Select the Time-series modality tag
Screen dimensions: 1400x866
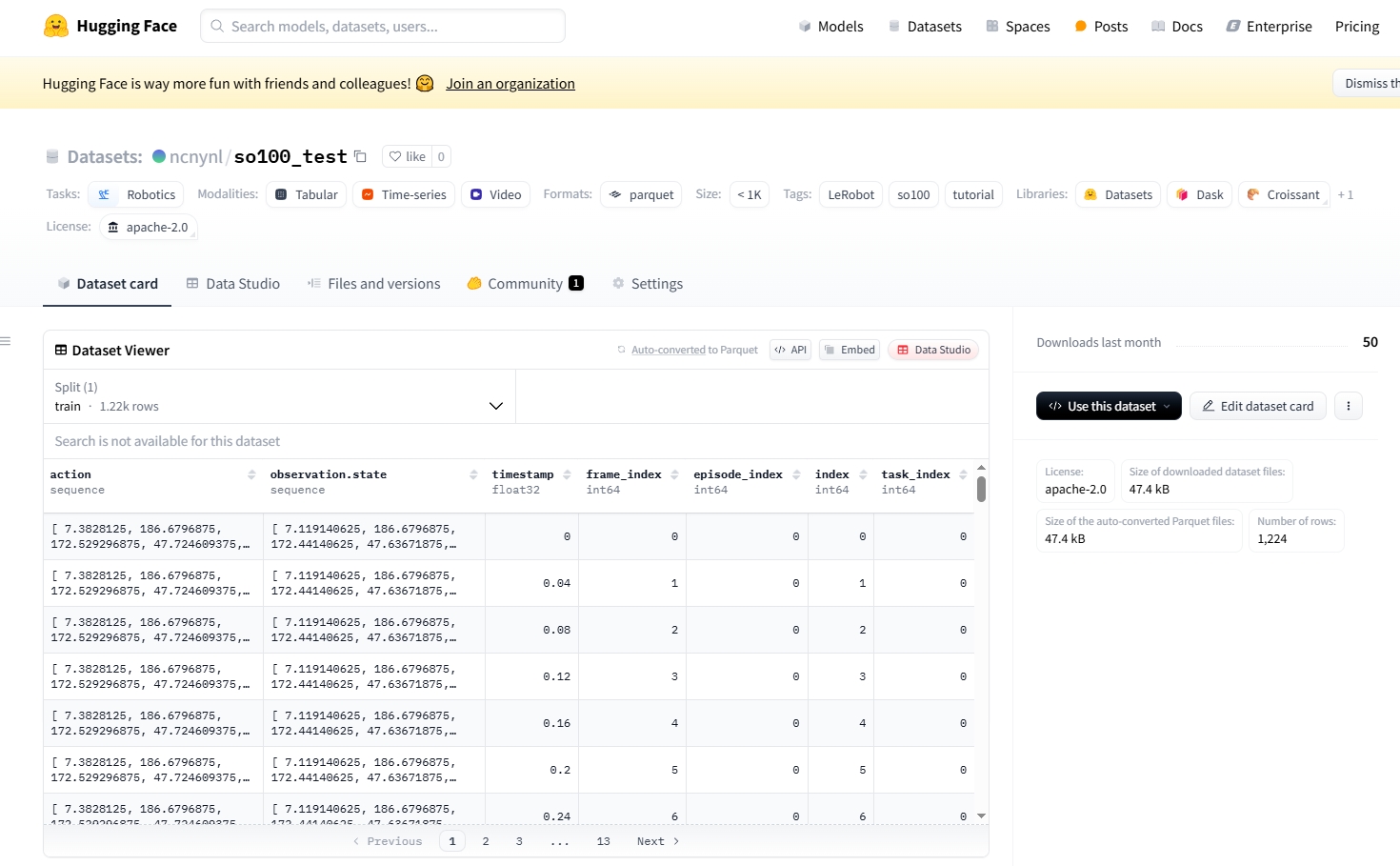pos(404,194)
